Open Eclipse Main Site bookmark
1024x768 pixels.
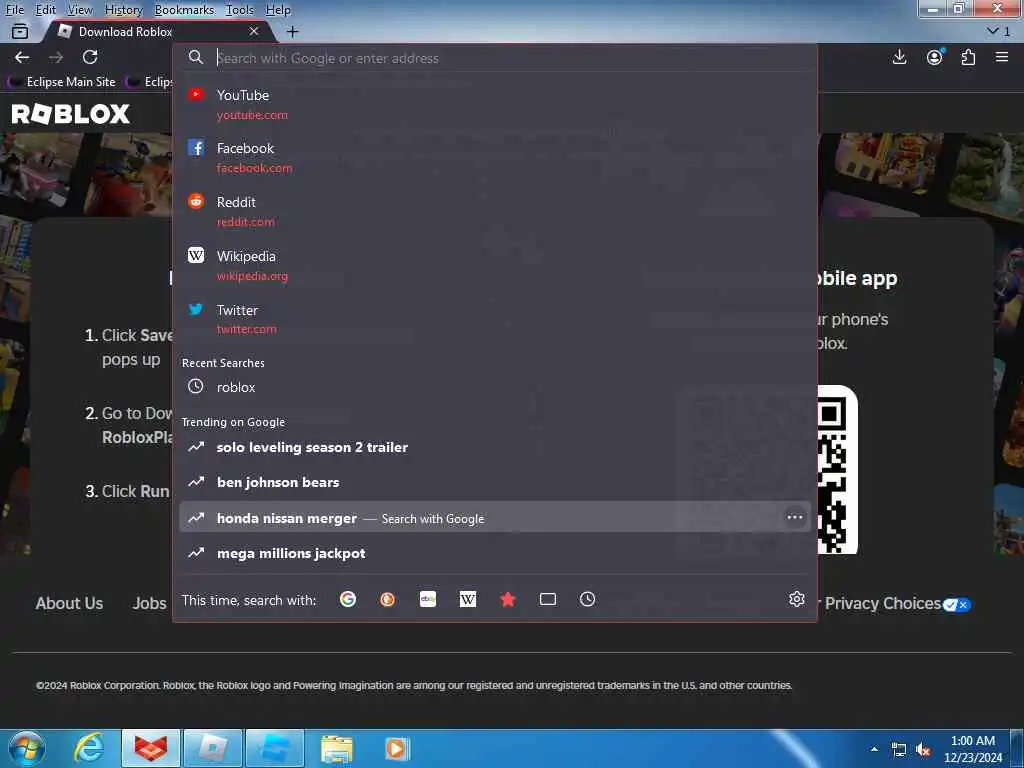click(63, 82)
